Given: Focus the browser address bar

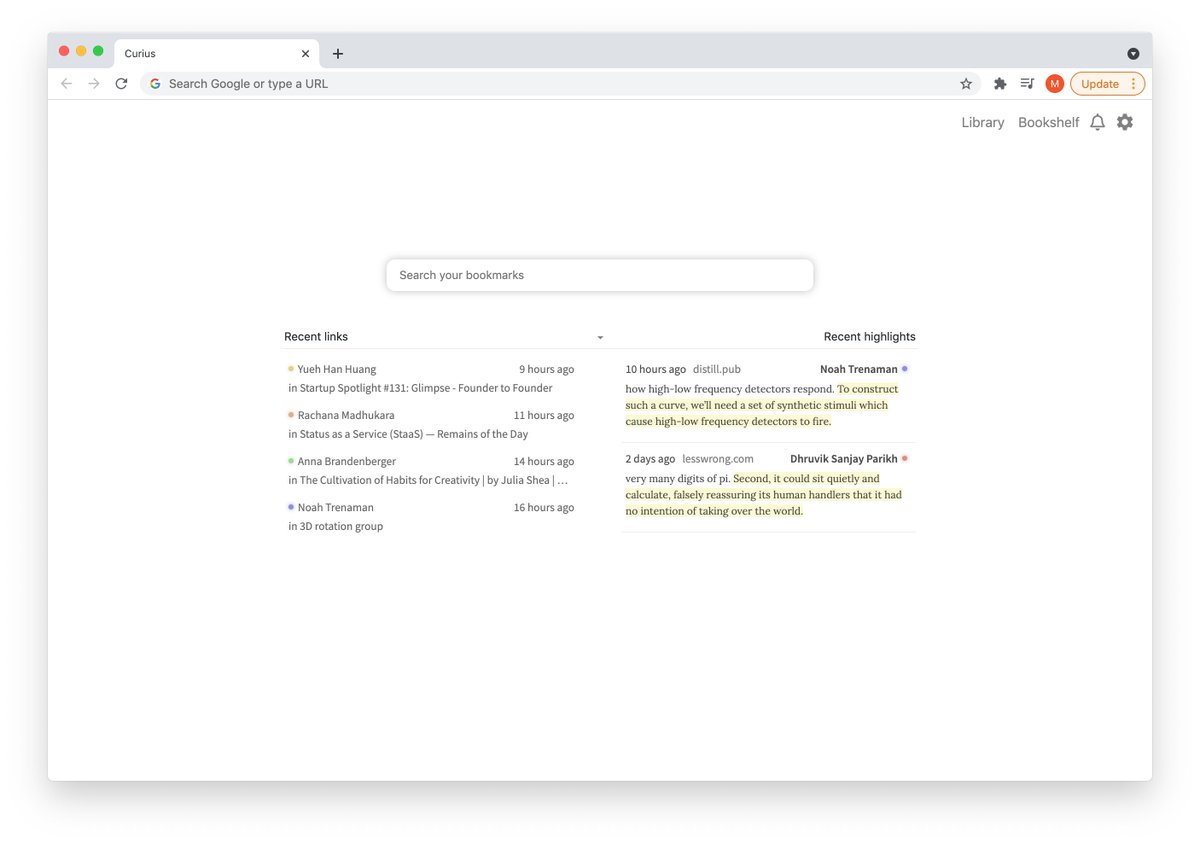Looking at the screenshot, I should pyautogui.click(x=560, y=84).
